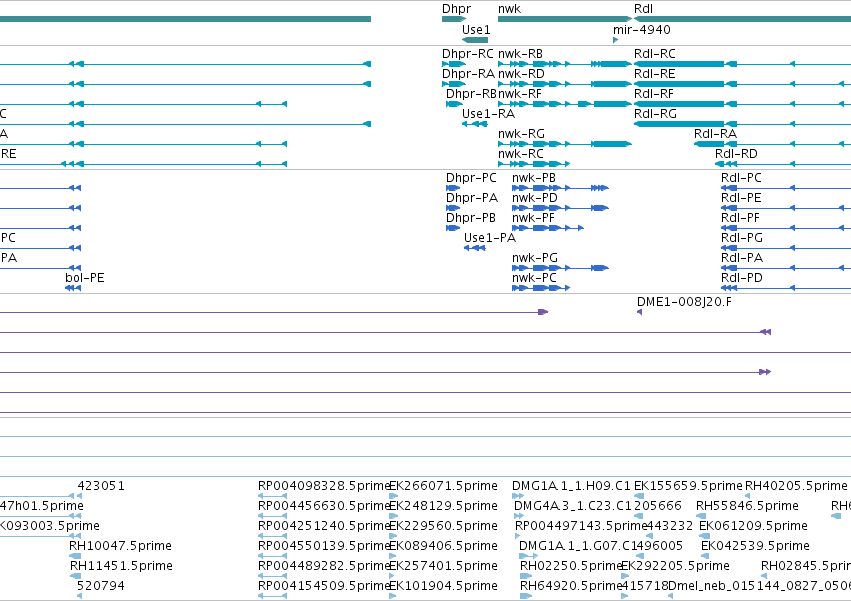Screen dimensions: 851x601
Task: Select EST EK089406.5prime
Action: (393, 556)
